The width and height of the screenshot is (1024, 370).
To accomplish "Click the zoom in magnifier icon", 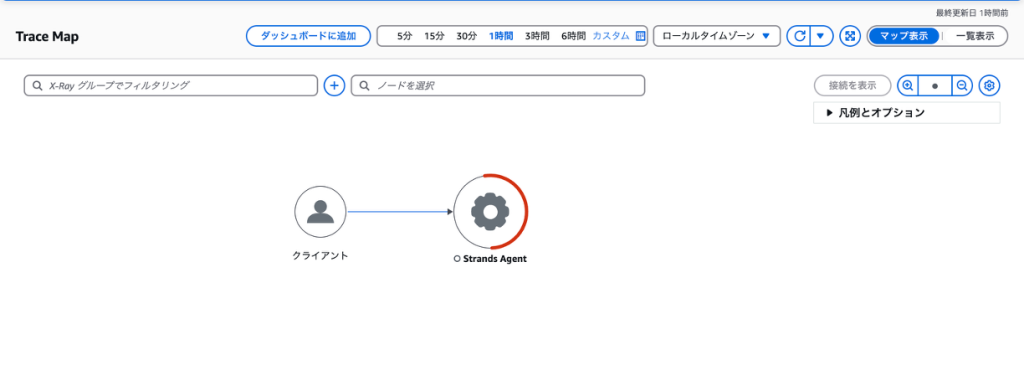I will tap(908, 85).
